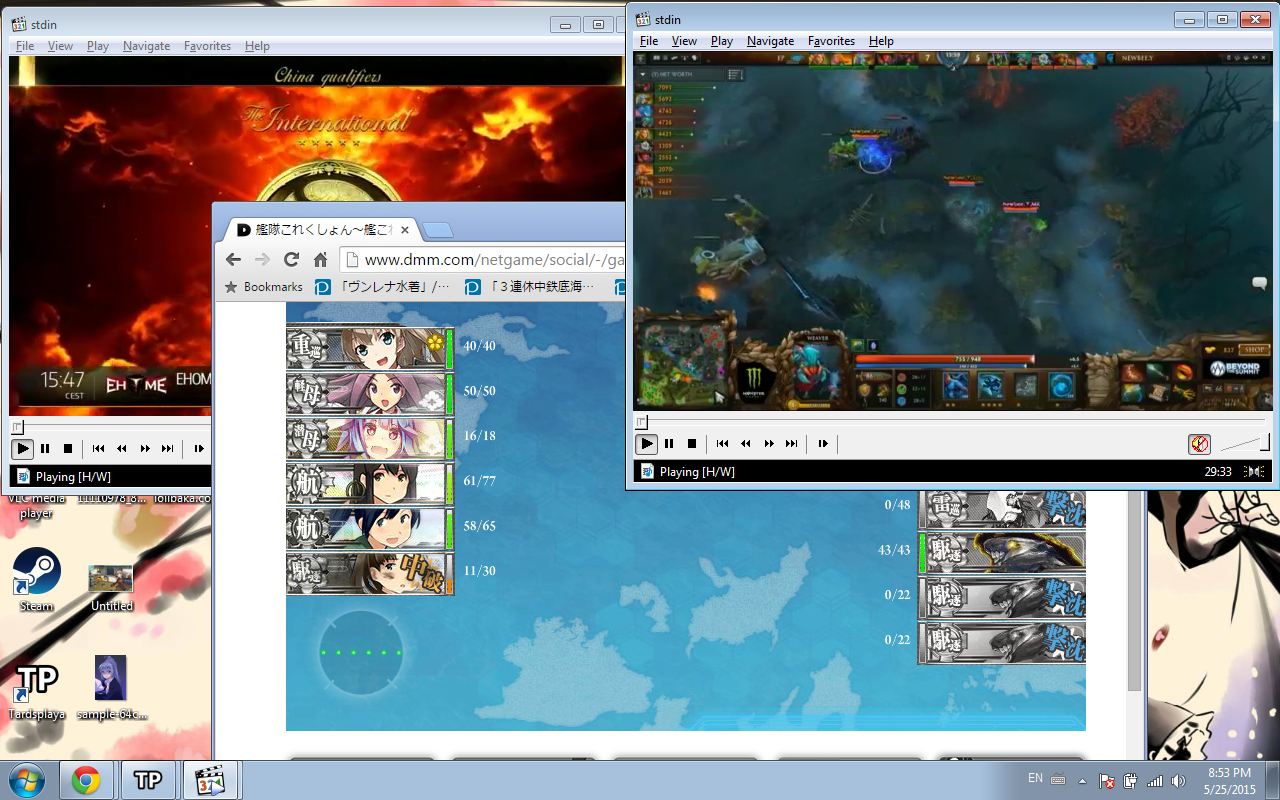
Task: Click the seek bar in left stdin player
Action: (111, 427)
